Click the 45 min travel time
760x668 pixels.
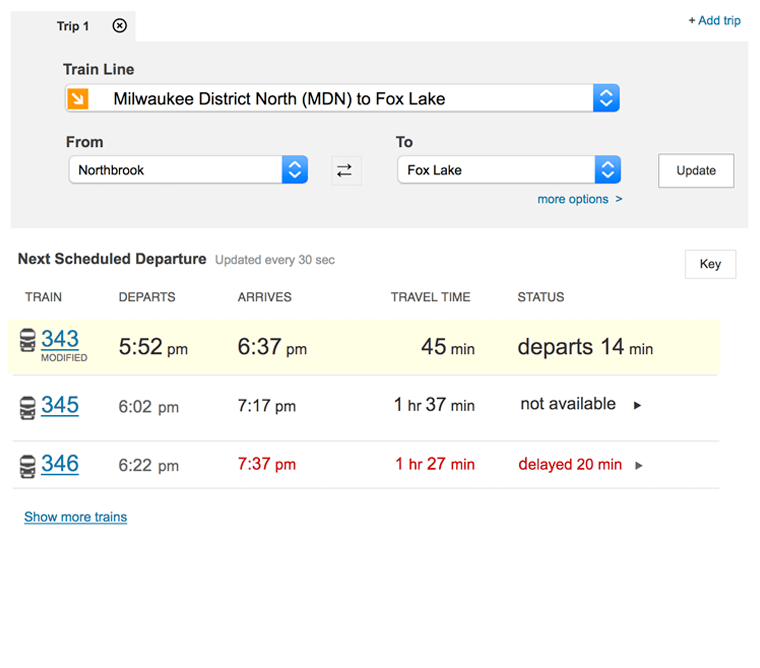point(448,347)
